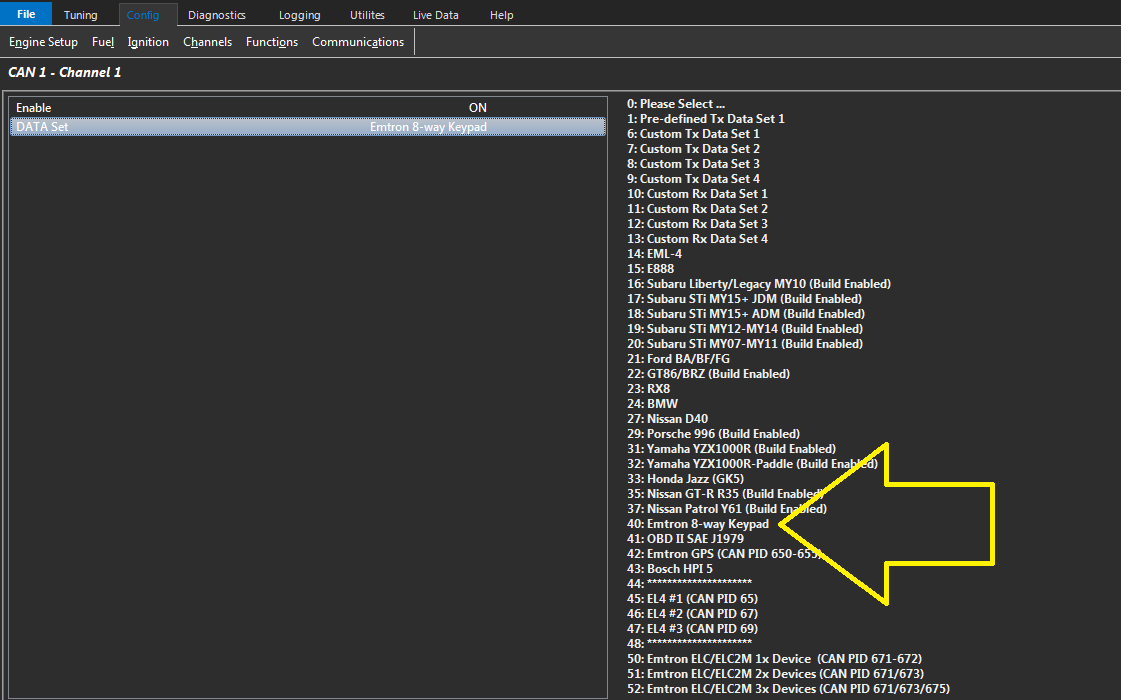This screenshot has width=1121, height=700.
Task: Open the Channels submenu
Action: 207,42
